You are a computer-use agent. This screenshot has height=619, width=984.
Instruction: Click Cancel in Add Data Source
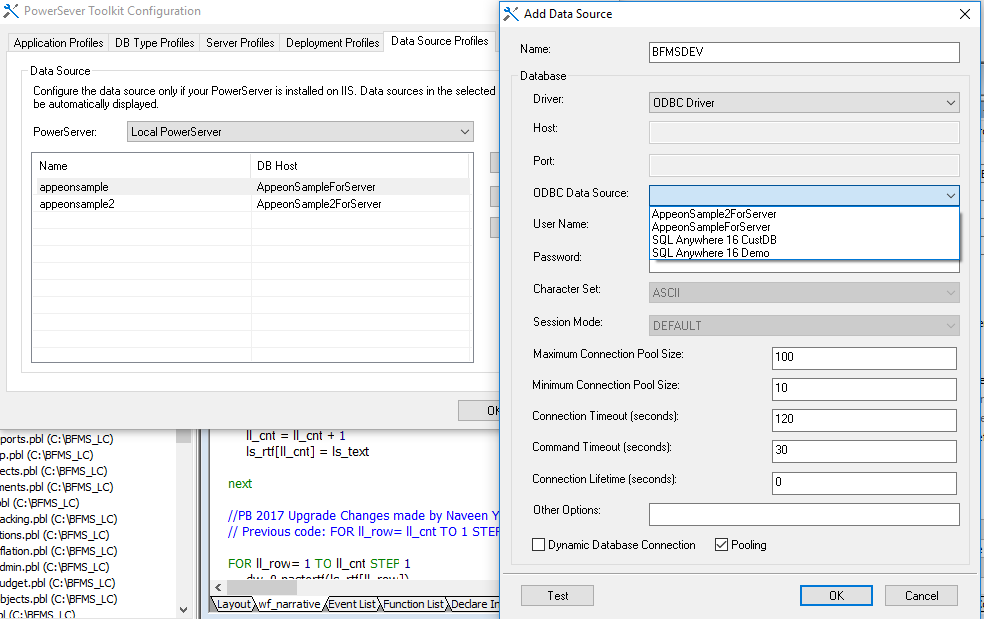(x=921, y=595)
